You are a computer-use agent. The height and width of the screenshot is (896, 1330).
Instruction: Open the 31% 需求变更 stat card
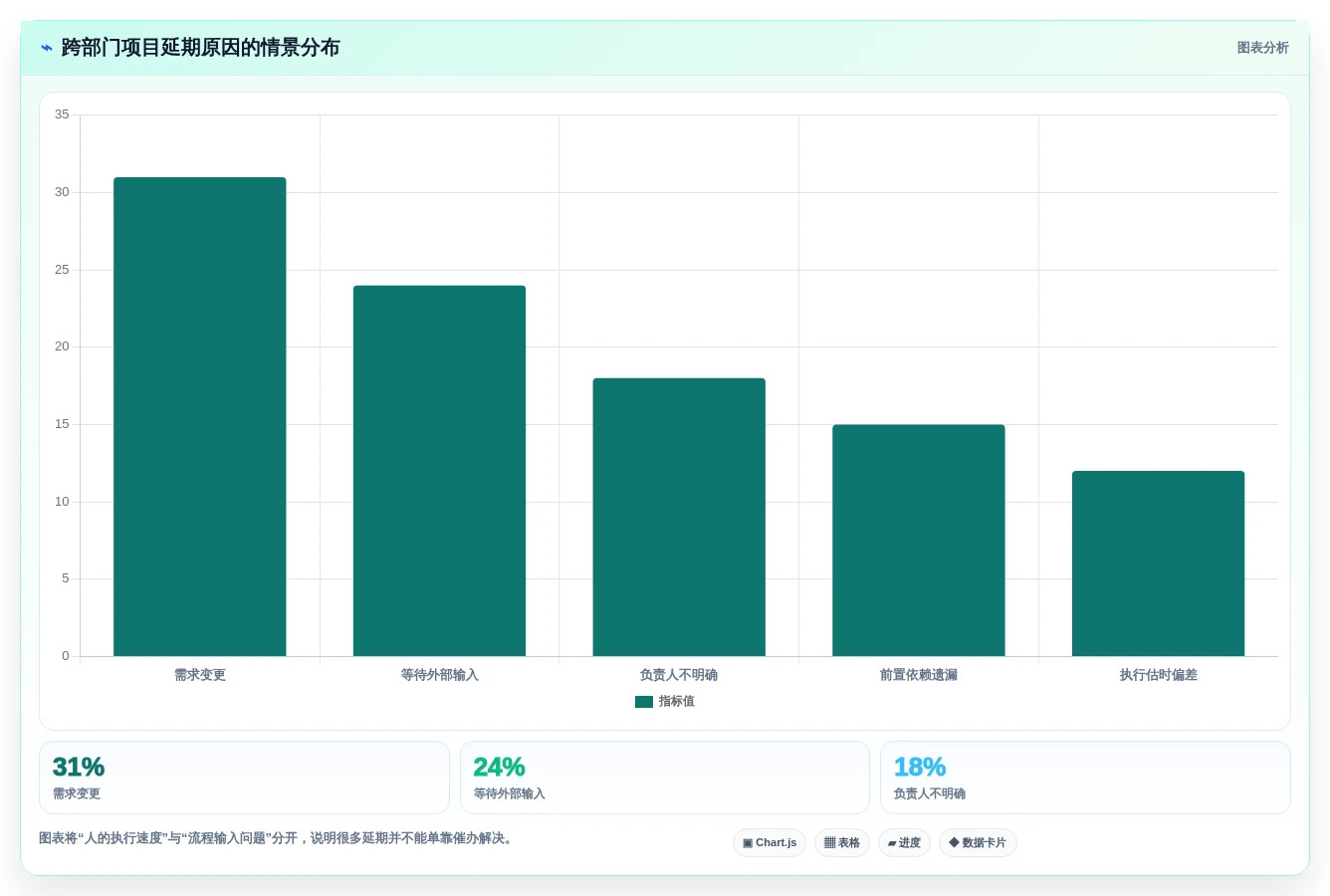click(x=244, y=778)
